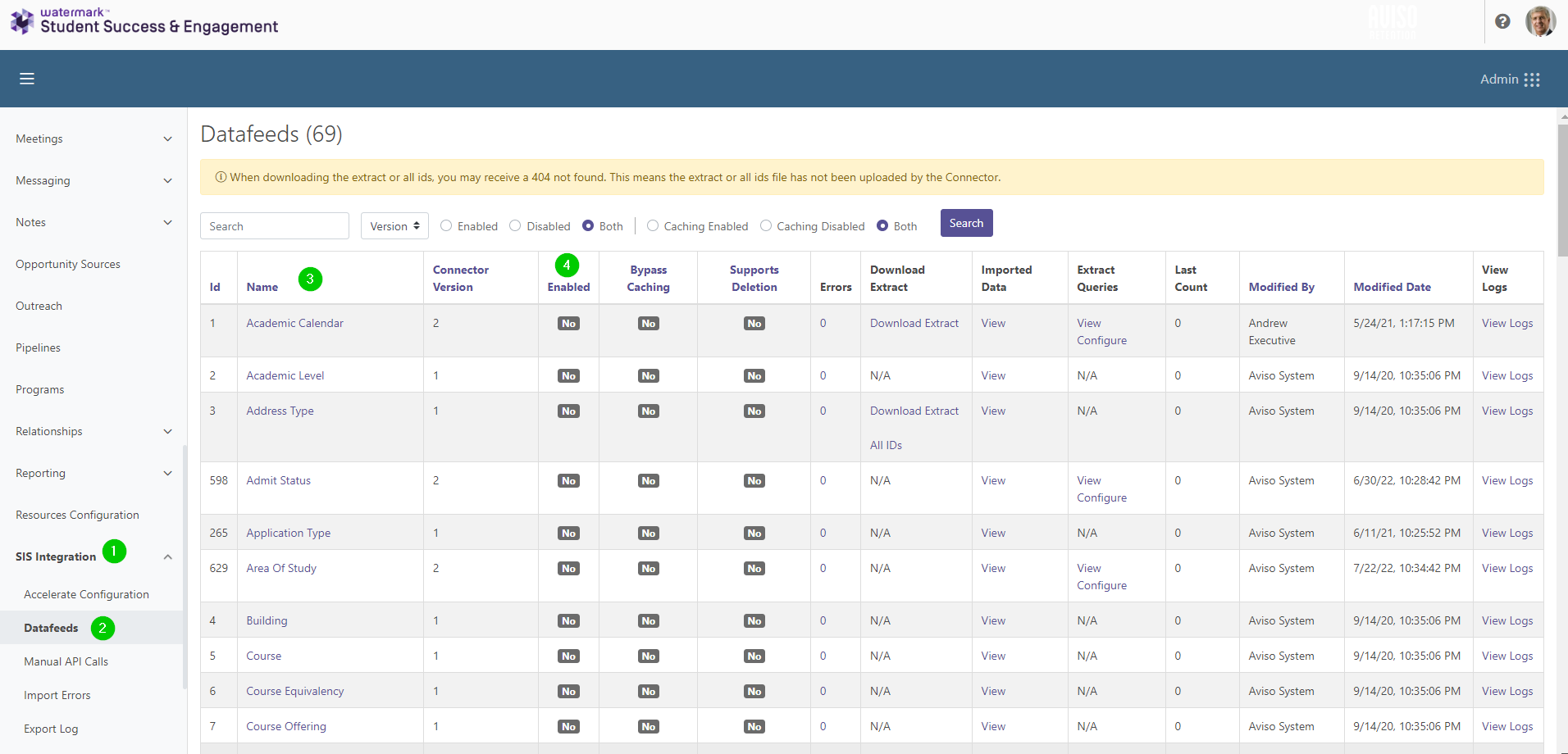
Task: Open the Application Type datafeed
Action: (x=288, y=533)
